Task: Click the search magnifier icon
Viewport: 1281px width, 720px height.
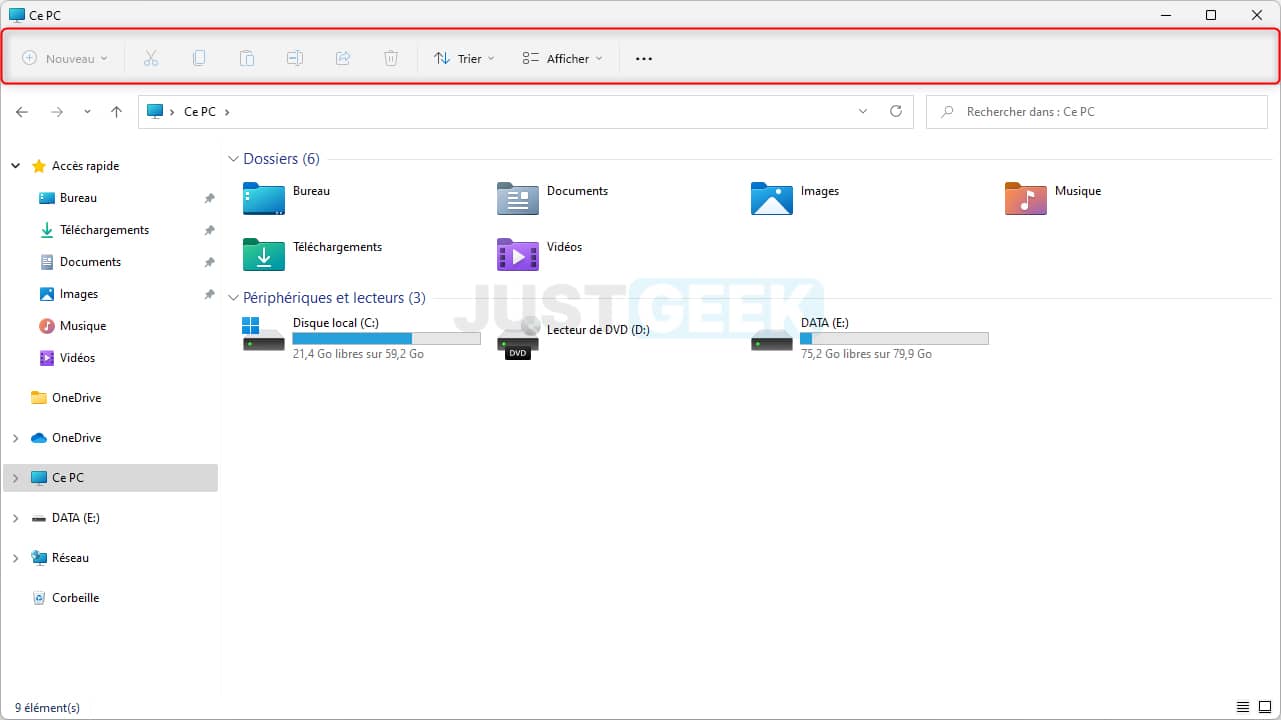Action: (x=947, y=112)
